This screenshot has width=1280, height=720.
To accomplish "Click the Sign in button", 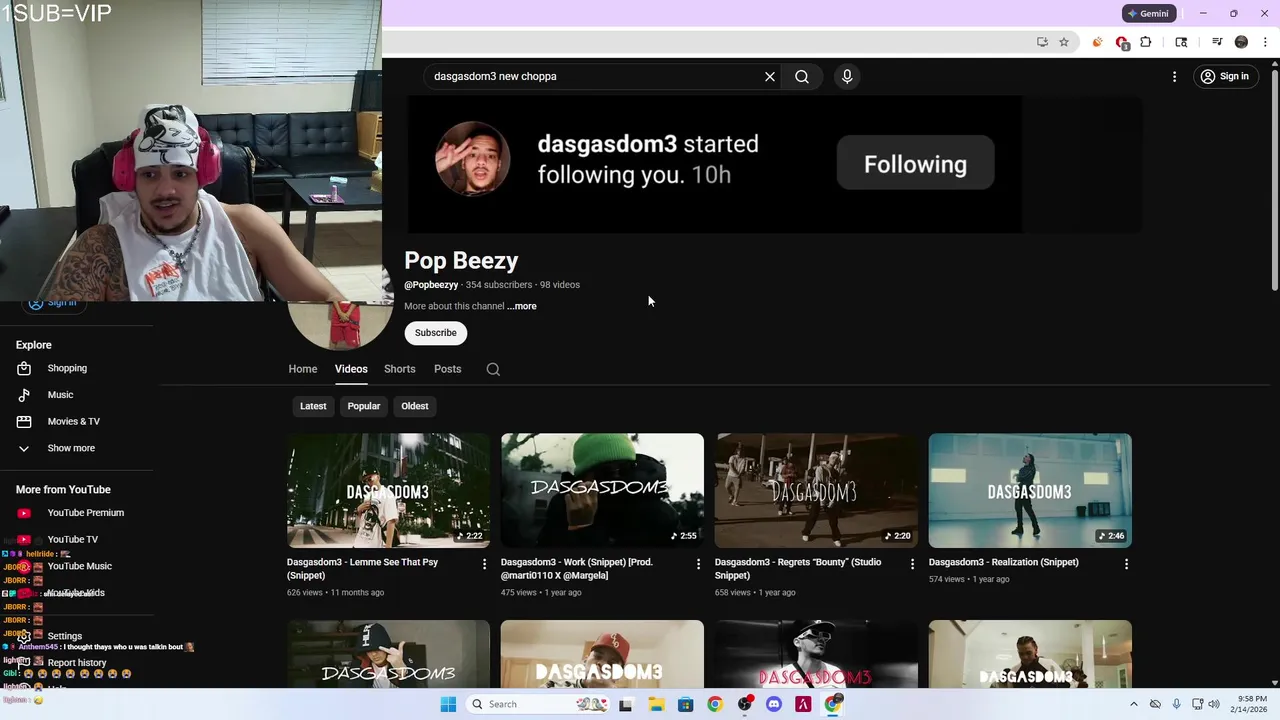I will 1225,76.
